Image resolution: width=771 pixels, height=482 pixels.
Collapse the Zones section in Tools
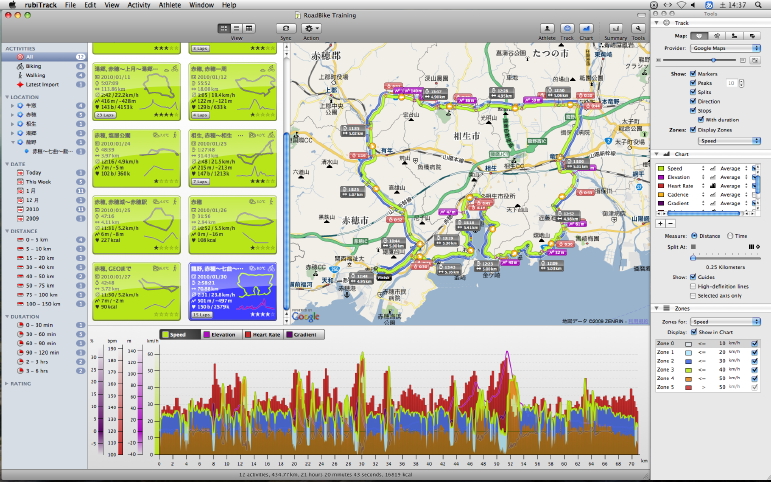(x=656, y=308)
